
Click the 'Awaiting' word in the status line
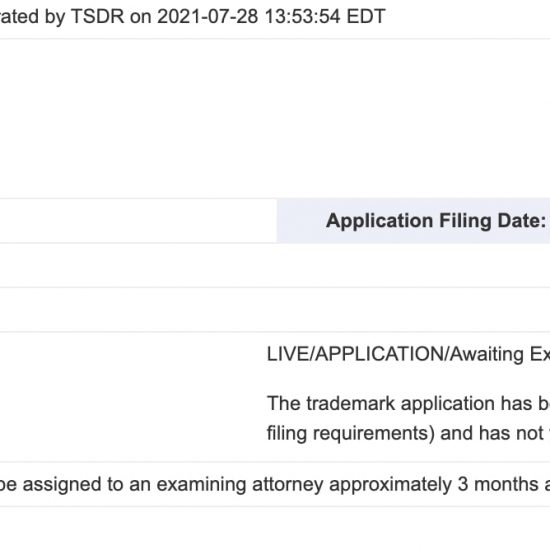[x=487, y=354]
